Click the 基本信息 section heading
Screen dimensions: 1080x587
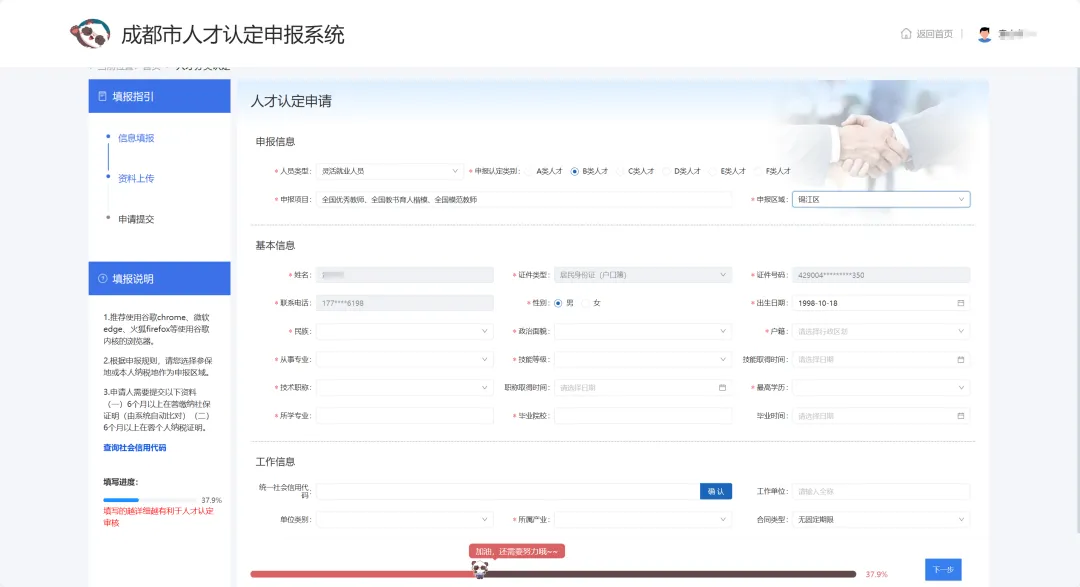[275, 245]
